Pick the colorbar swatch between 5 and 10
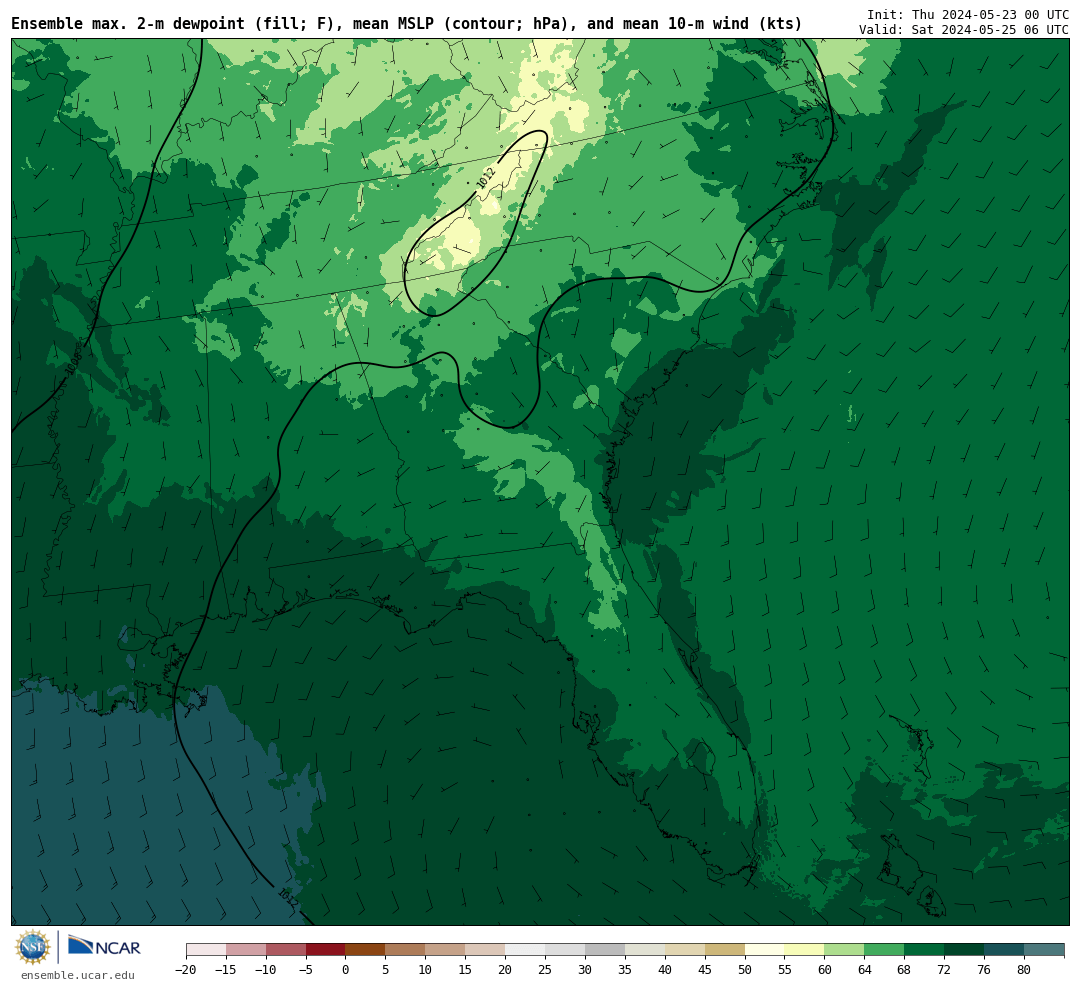 click(x=406, y=950)
